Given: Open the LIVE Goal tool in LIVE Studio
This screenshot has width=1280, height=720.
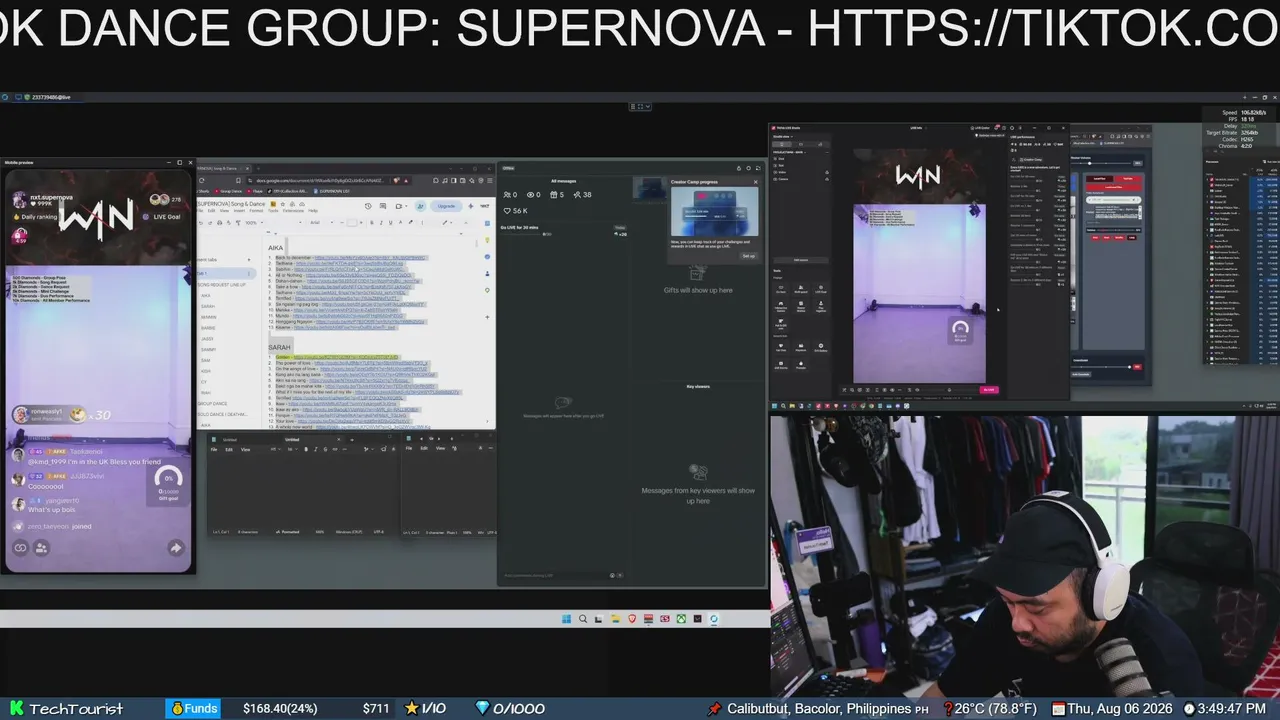Looking at the screenshot, I should [821, 289].
